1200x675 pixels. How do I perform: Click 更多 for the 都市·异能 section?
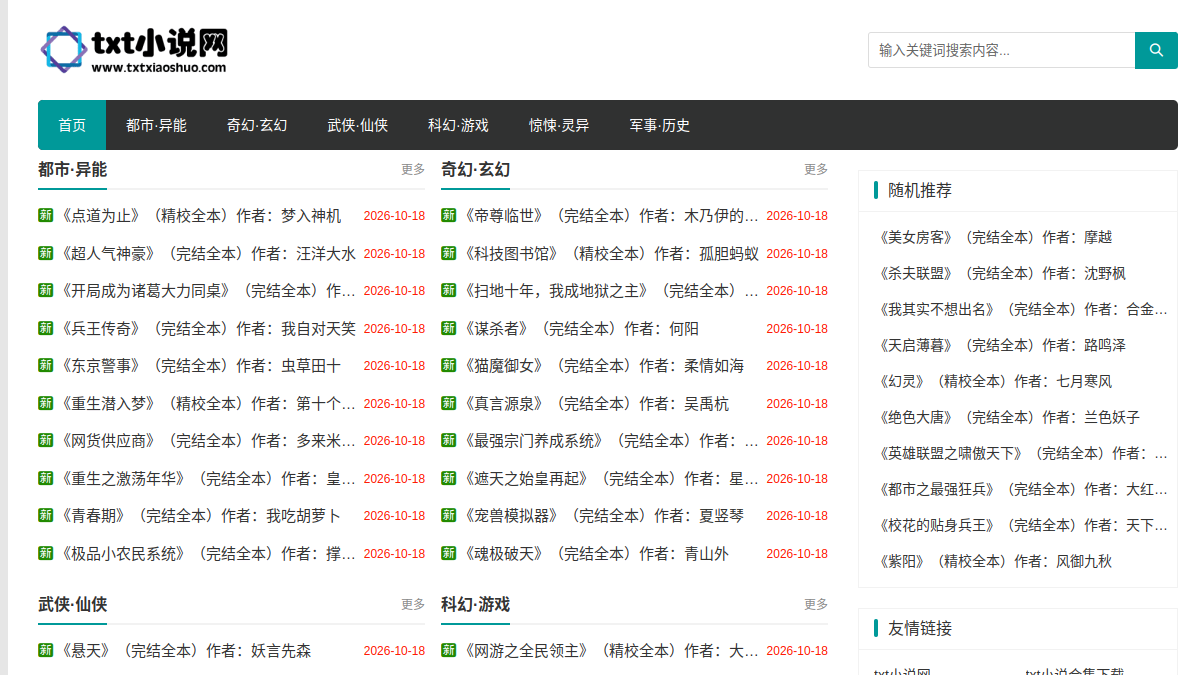click(x=413, y=169)
